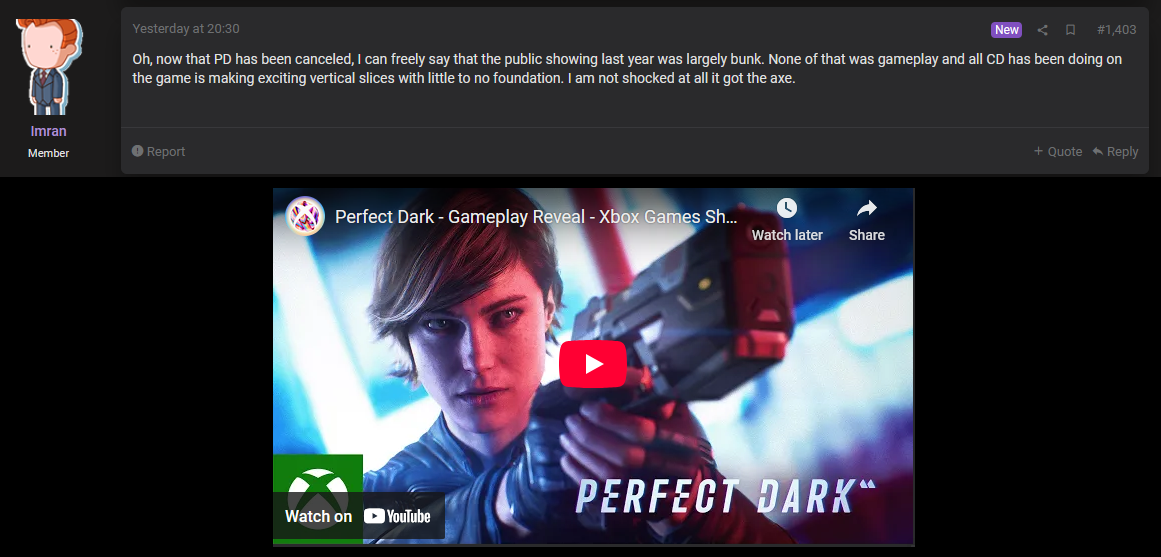Image resolution: width=1161 pixels, height=557 pixels.
Task: Bookmark the post with the bookmark icon
Action: tap(1070, 30)
